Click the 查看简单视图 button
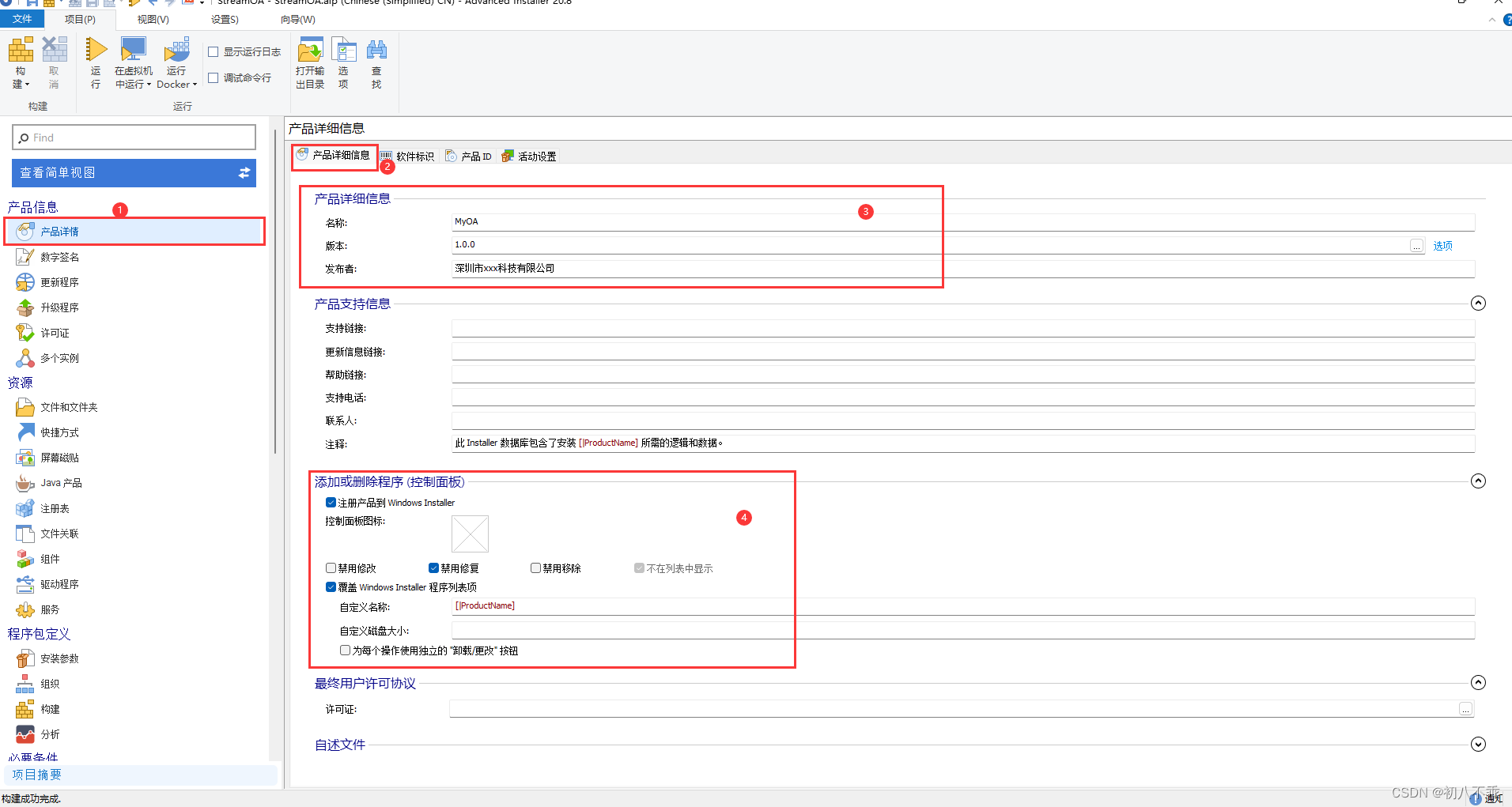The image size is (1512, 807). click(x=134, y=173)
